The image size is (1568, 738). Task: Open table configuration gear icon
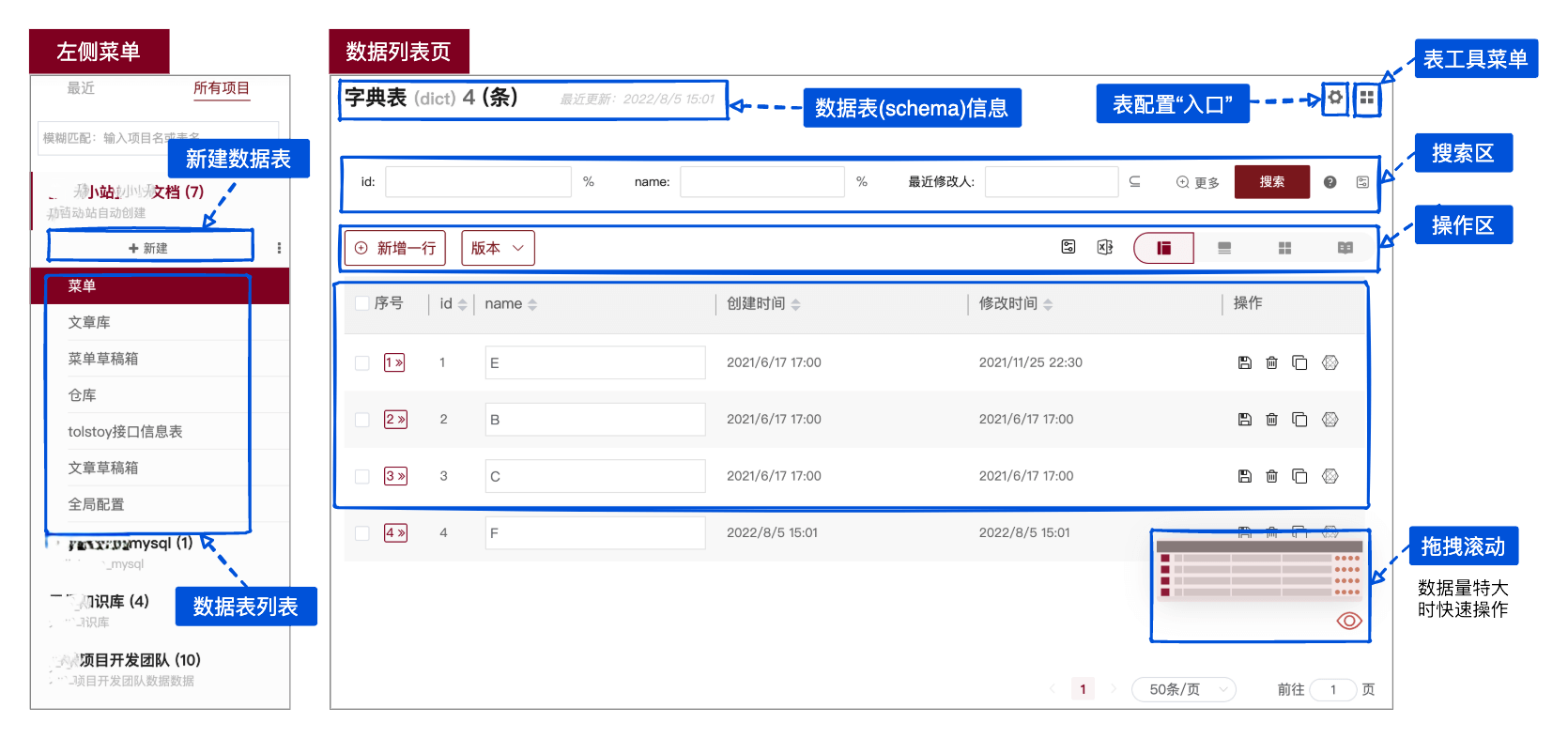tap(1334, 97)
